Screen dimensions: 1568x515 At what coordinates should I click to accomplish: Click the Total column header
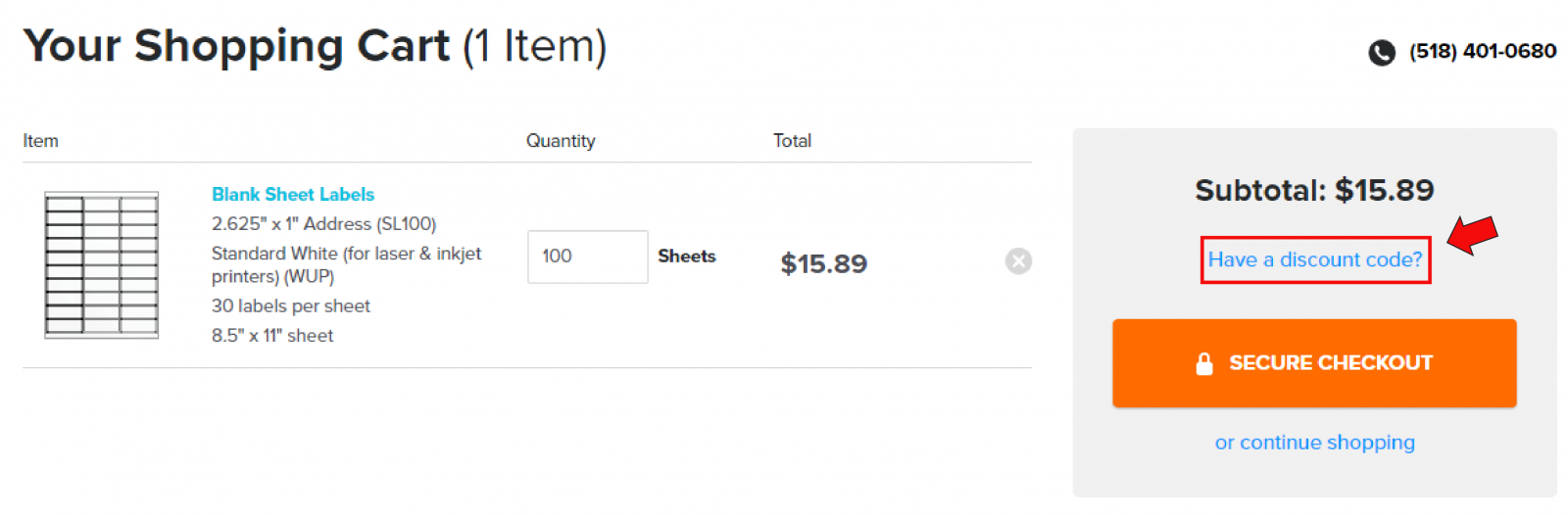pyautogui.click(x=792, y=141)
